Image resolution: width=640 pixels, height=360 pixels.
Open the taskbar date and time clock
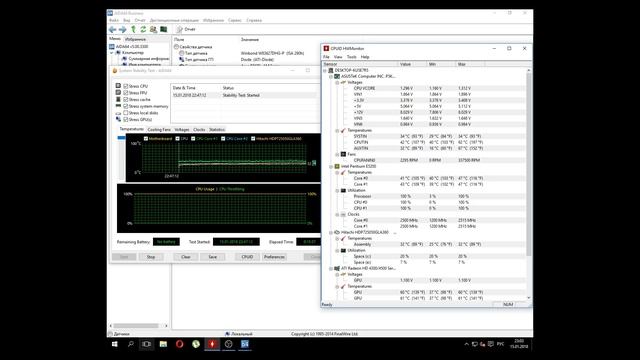(519, 344)
